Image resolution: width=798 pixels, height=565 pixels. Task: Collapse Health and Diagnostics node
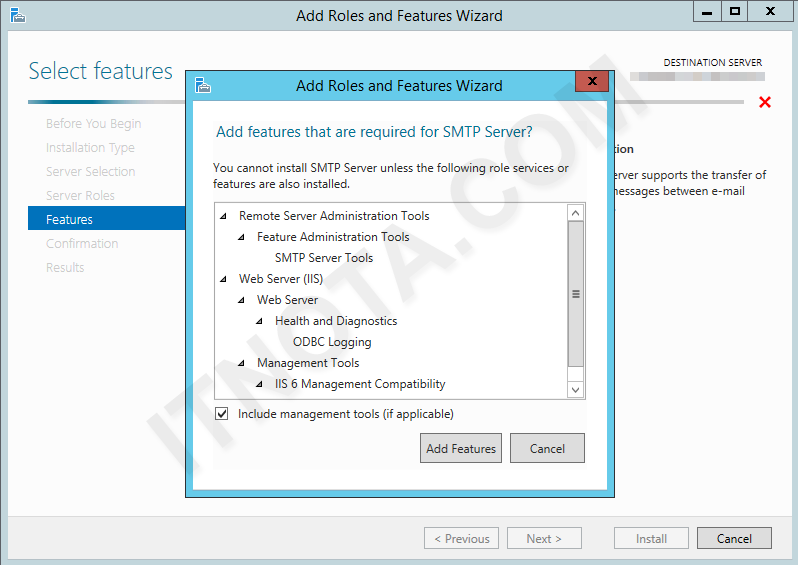[x=259, y=321]
